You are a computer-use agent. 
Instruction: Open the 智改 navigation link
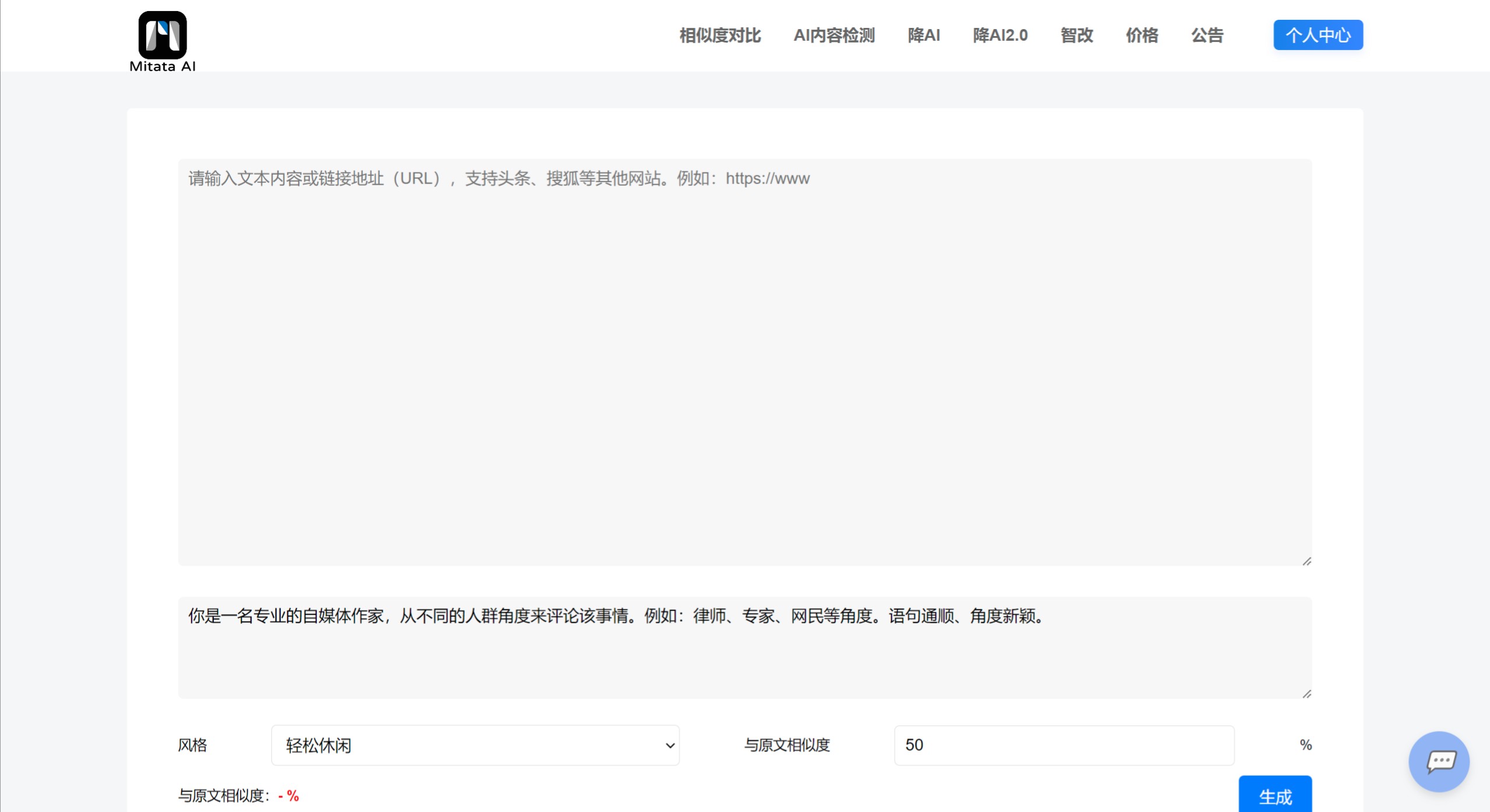pos(1076,36)
